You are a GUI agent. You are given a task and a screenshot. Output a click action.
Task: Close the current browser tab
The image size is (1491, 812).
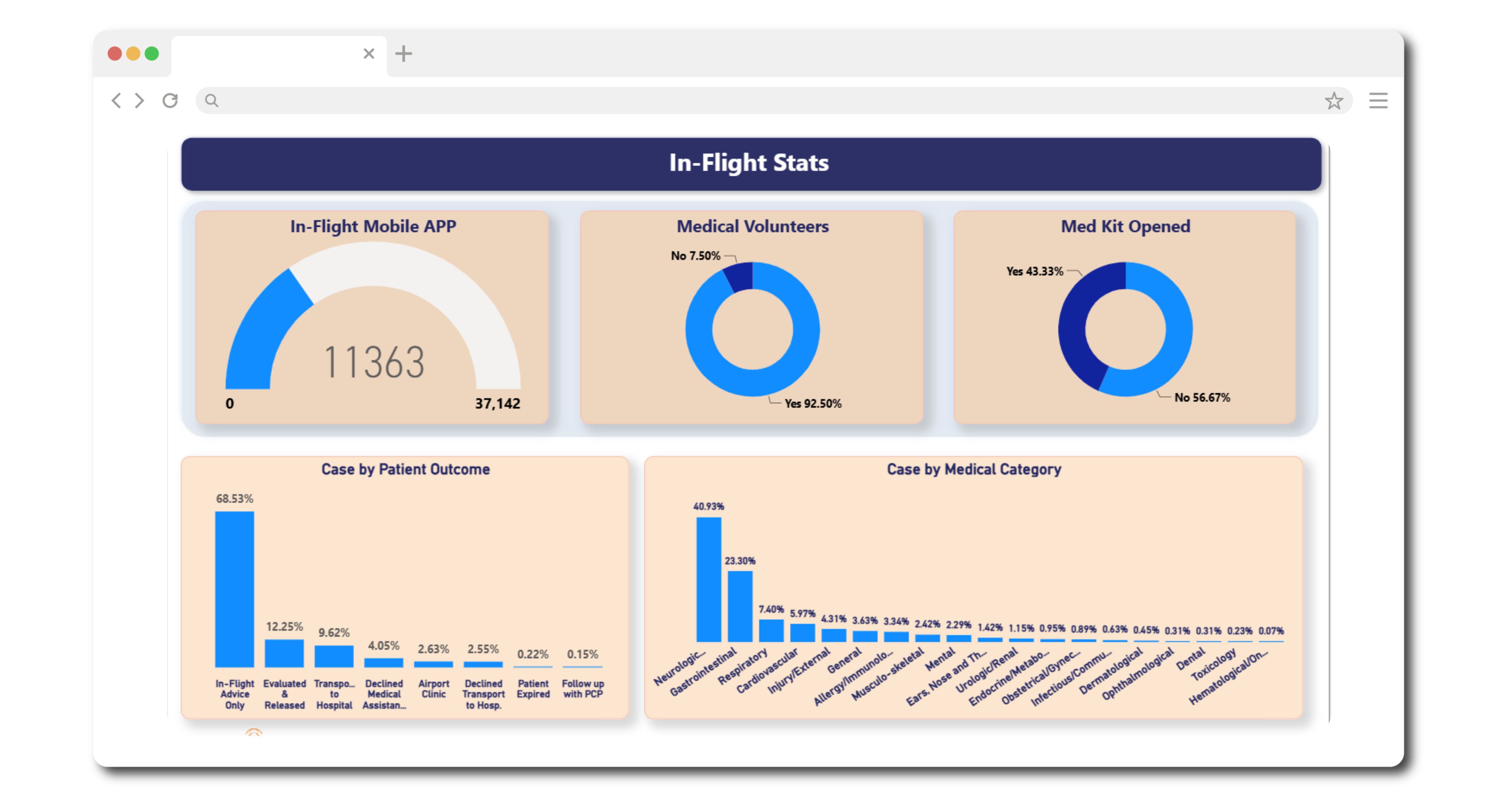pyautogui.click(x=369, y=54)
